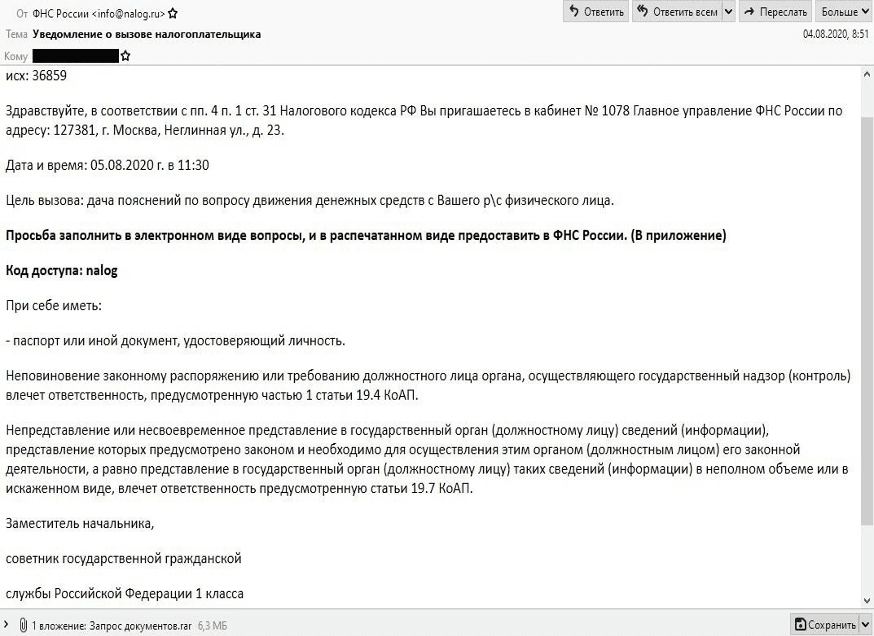Click the redacted recipient address
The height and width of the screenshot is (636, 874).
point(75,57)
